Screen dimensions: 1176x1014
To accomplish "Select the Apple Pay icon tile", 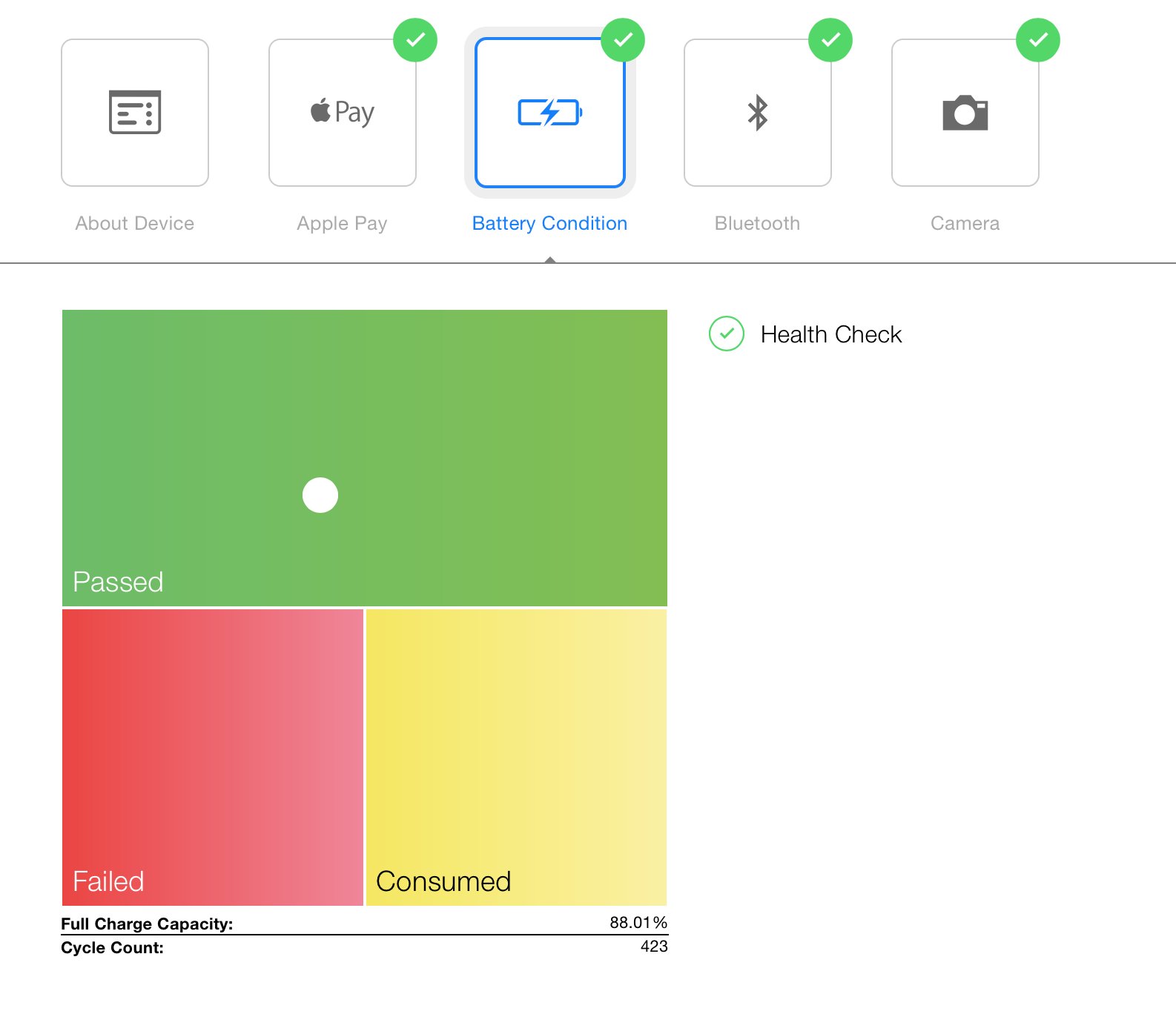I will pos(343,113).
